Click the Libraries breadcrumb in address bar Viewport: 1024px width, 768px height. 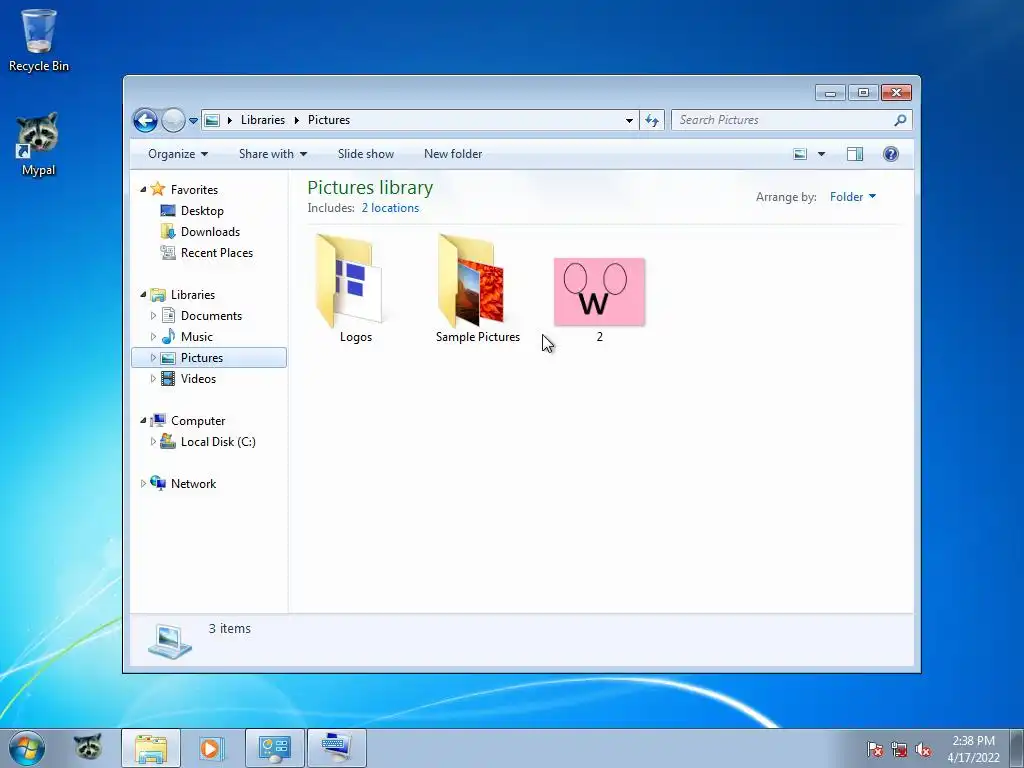[x=263, y=120]
